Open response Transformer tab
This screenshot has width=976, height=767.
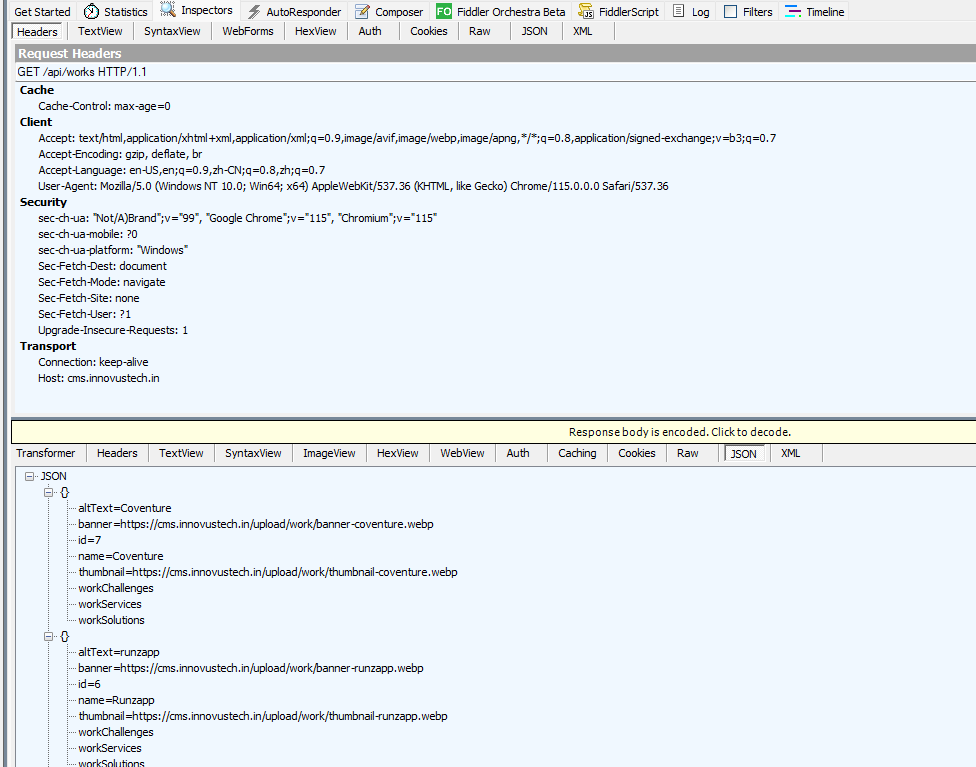[x=45, y=453]
